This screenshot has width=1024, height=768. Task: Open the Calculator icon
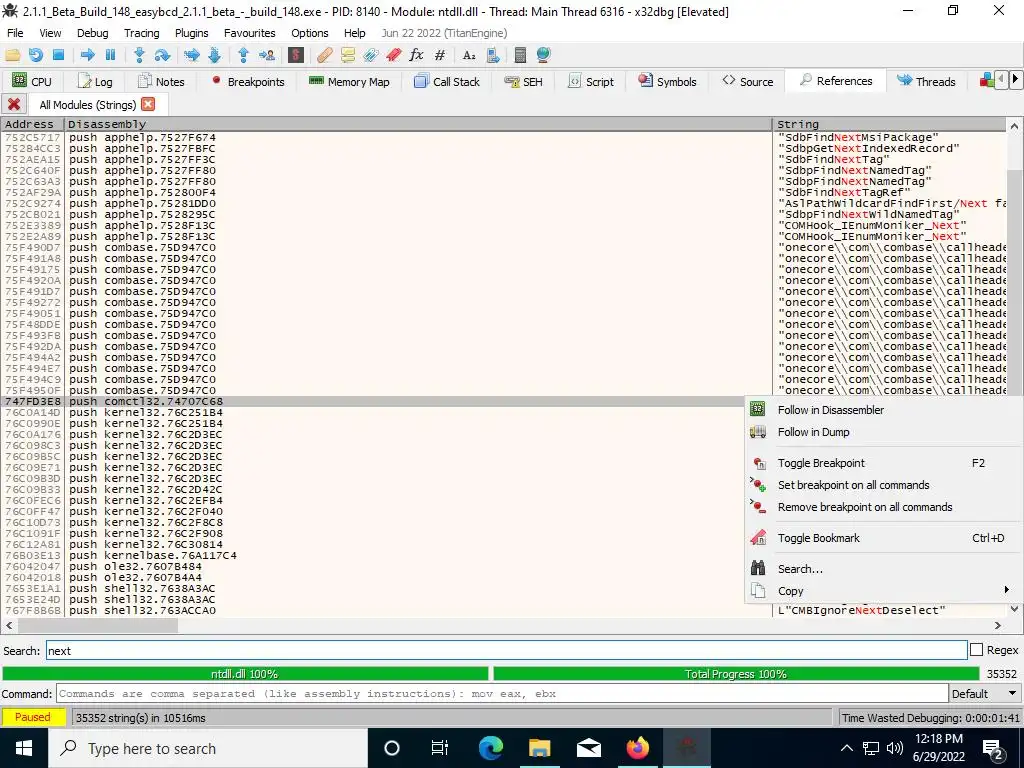[520, 56]
